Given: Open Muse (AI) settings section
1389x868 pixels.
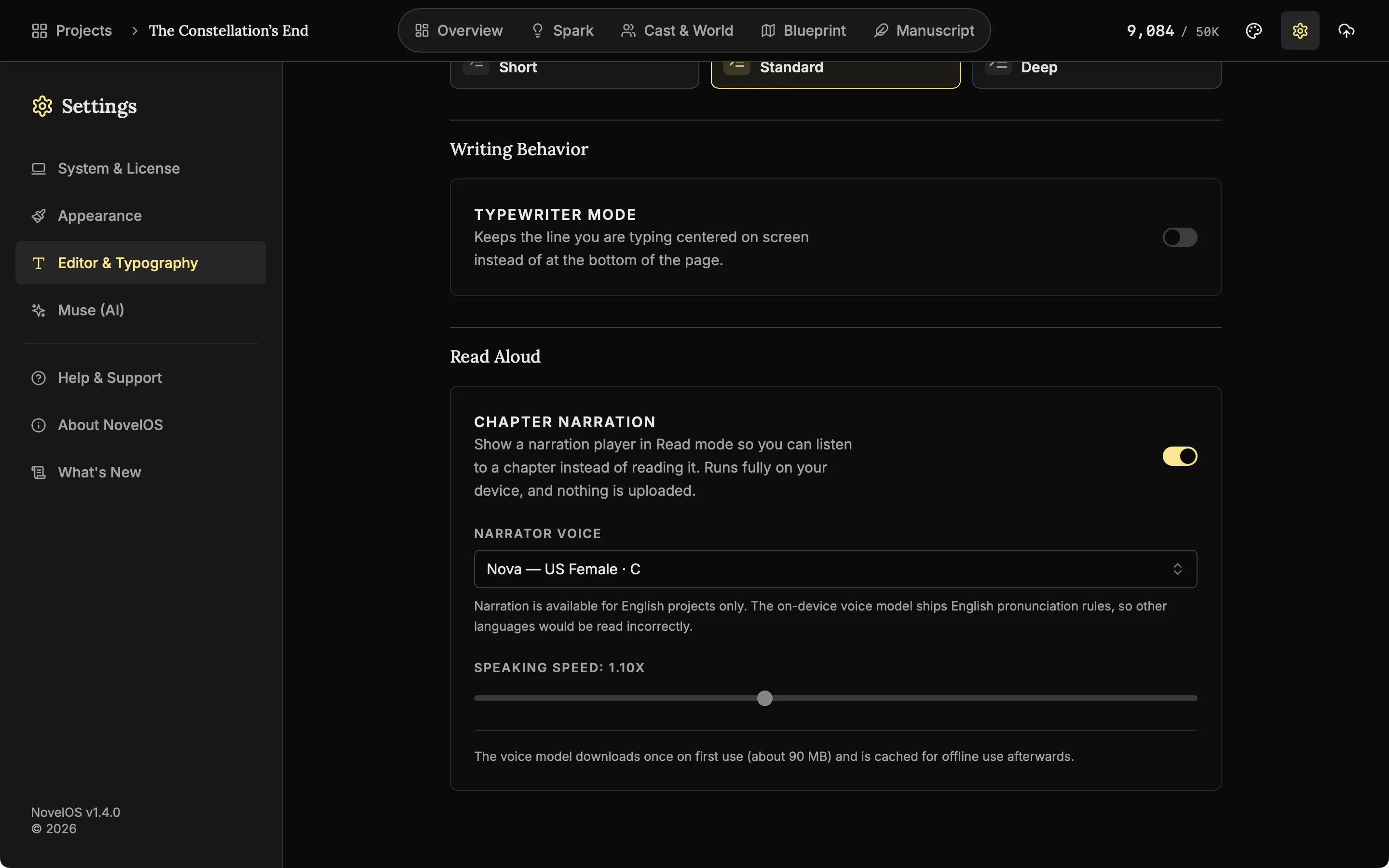Looking at the screenshot, I should 141,311.
